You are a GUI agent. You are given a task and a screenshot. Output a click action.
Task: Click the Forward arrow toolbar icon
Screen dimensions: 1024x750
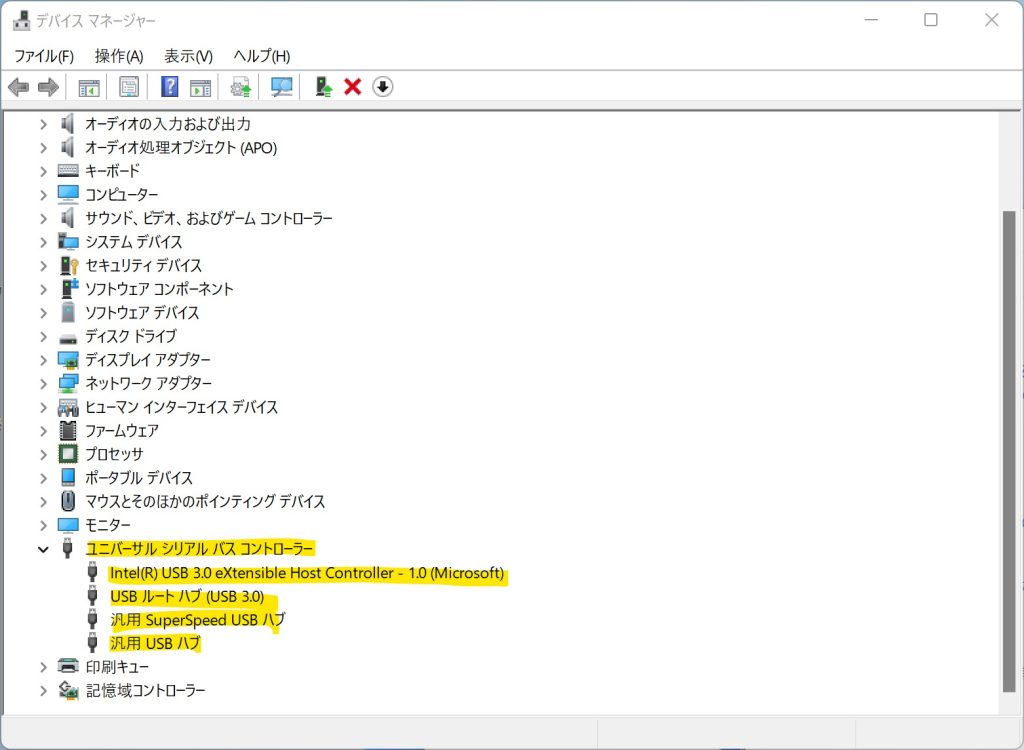(48, 87)
